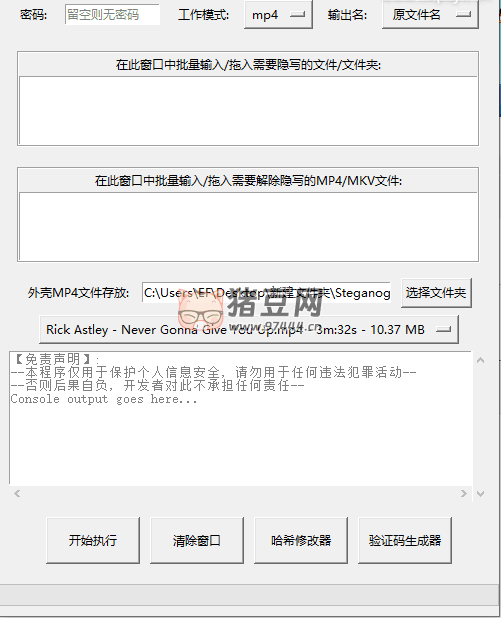Click the 【免责声明】 line in console

(x=55, y=359)
